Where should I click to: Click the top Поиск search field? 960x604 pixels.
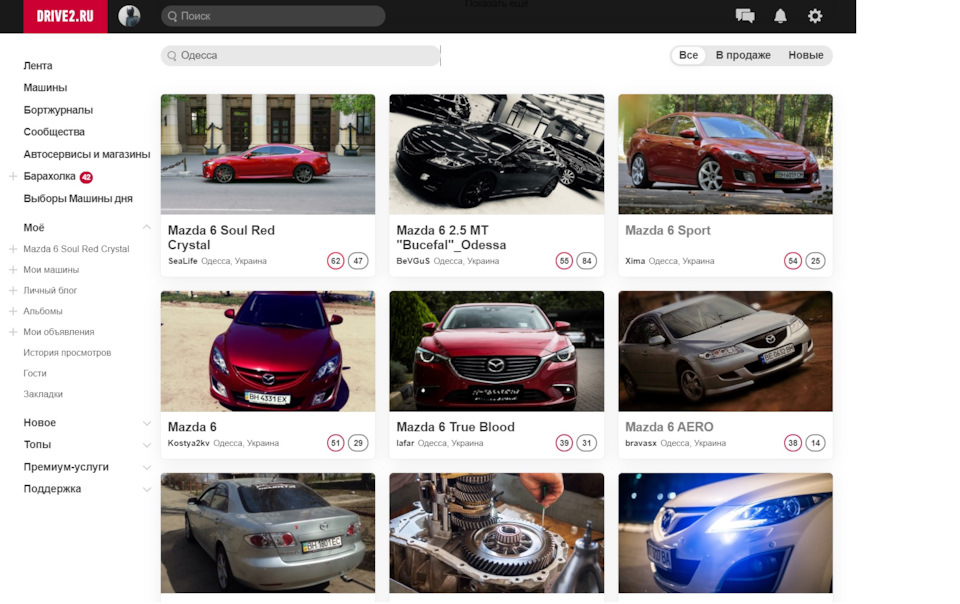pyautogui.click(x=273, y=16)
